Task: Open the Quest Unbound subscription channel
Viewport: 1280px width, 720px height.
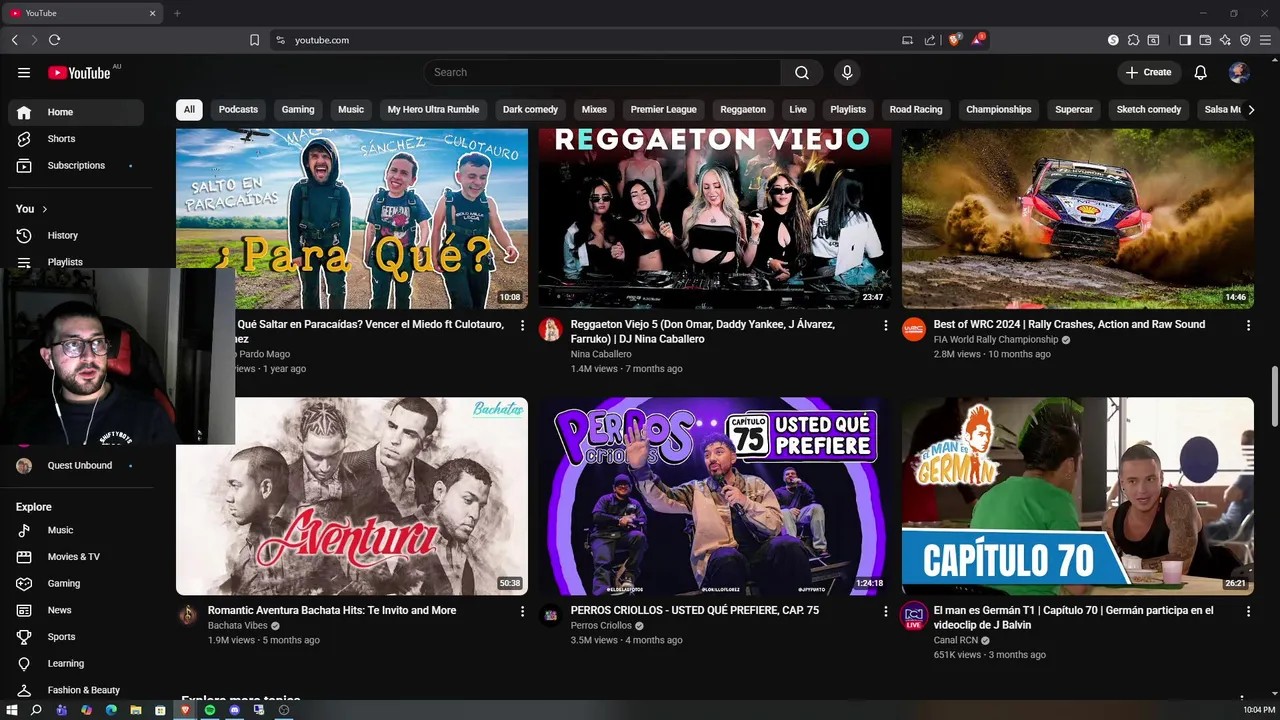Action: 76,465
